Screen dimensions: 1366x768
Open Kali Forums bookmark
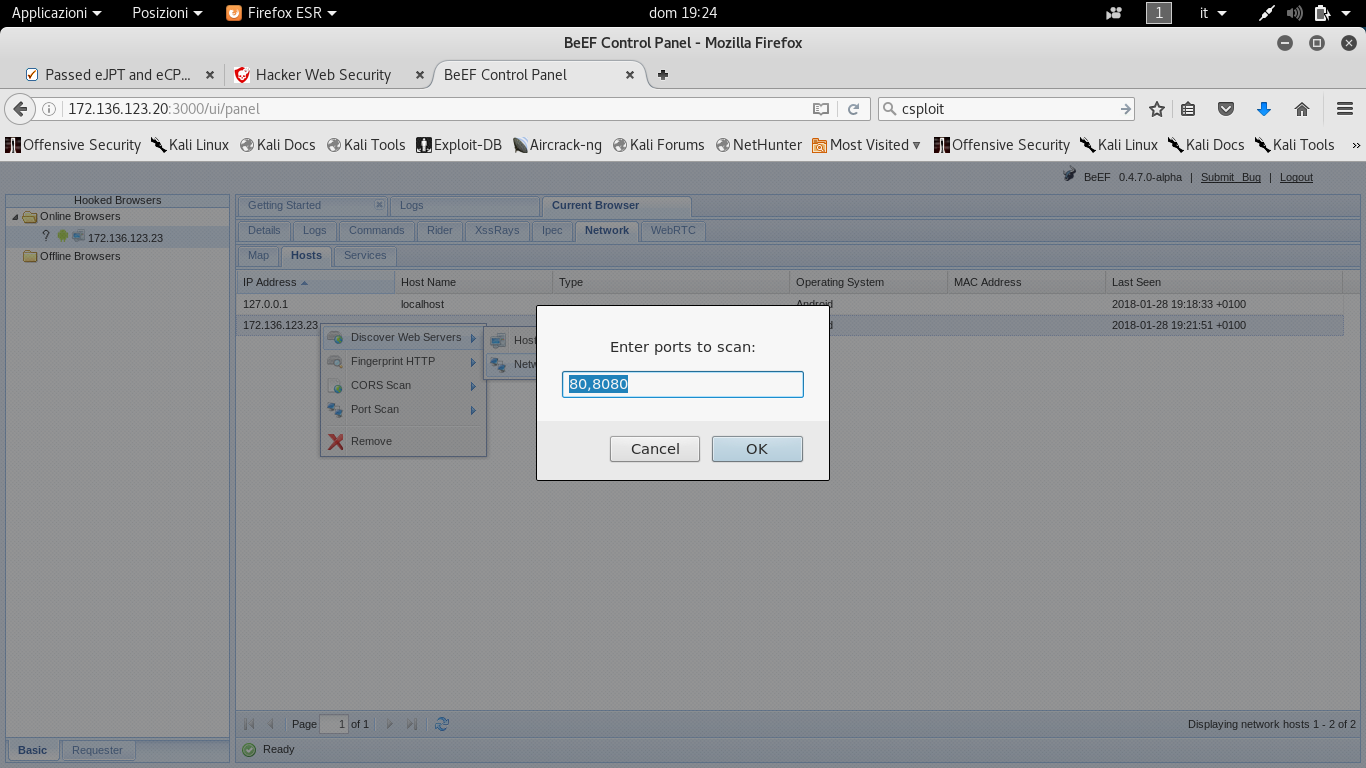[659, 145]
